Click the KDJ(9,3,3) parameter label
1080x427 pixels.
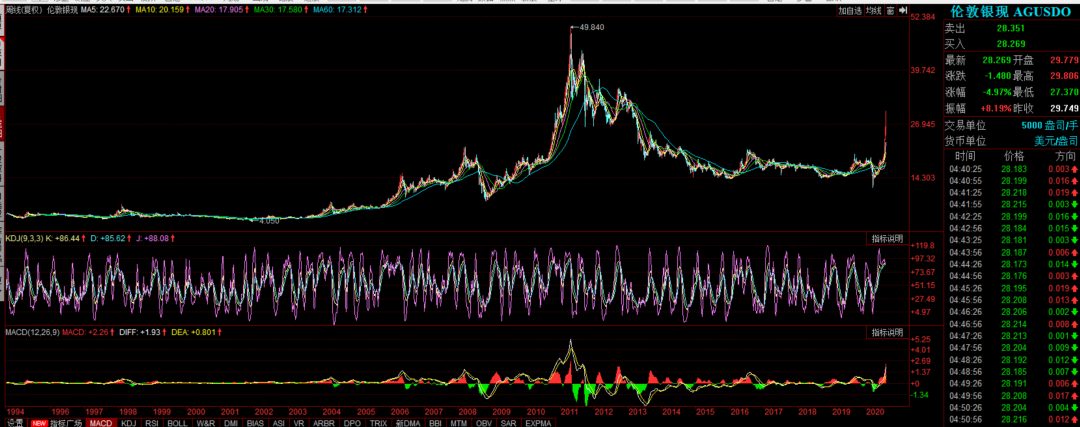point(25,238)
